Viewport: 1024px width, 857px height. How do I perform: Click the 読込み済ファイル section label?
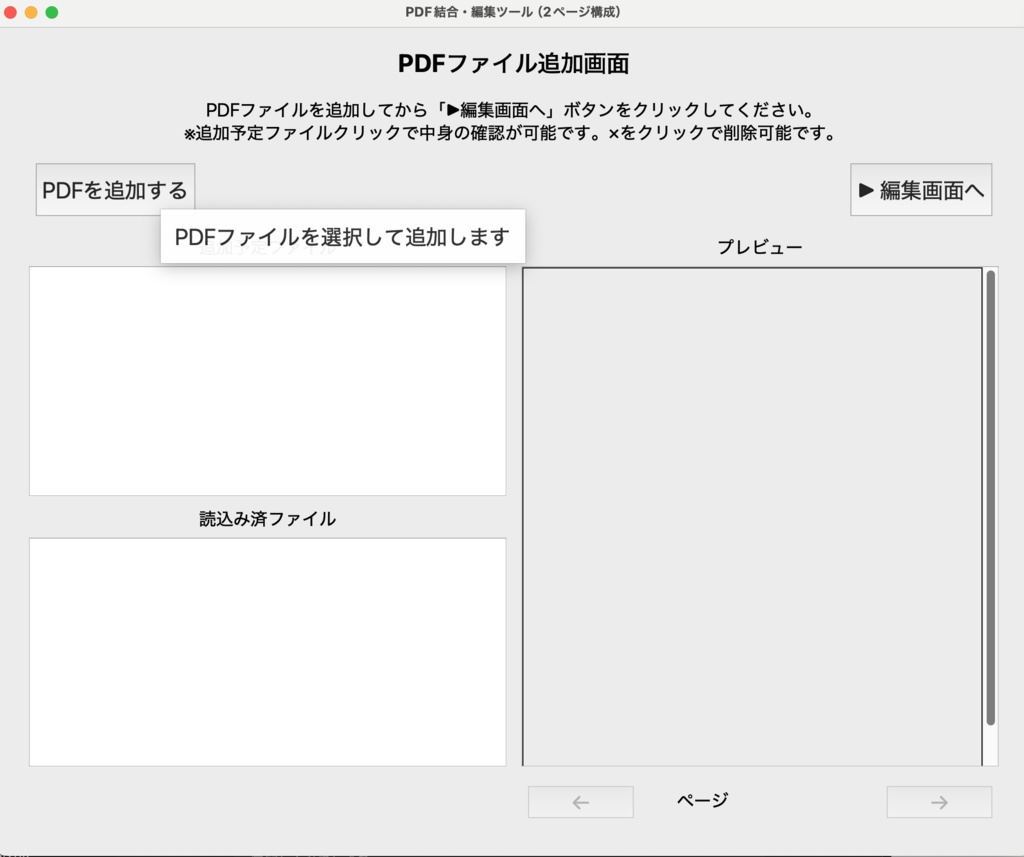point(267,519)
